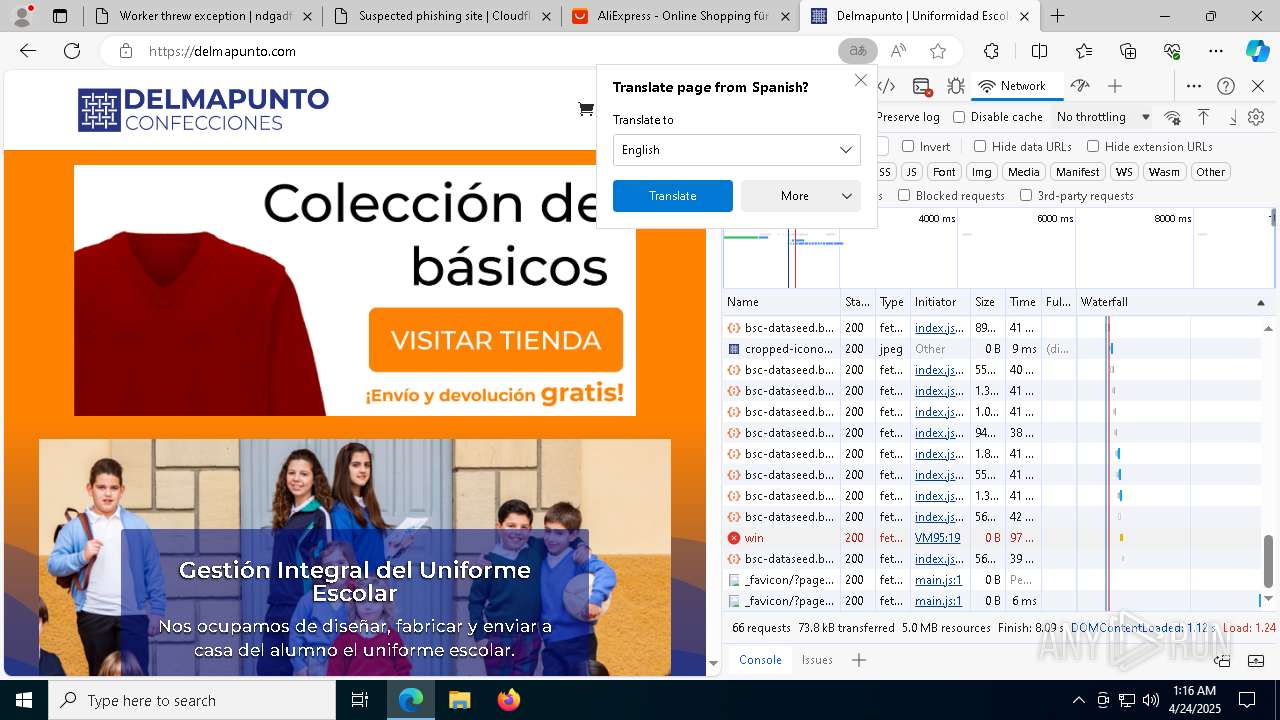The height and width of the screenshot is (720, 1280).
Task: Open VM95:19 initiator link
Action: tap(937, 538)
